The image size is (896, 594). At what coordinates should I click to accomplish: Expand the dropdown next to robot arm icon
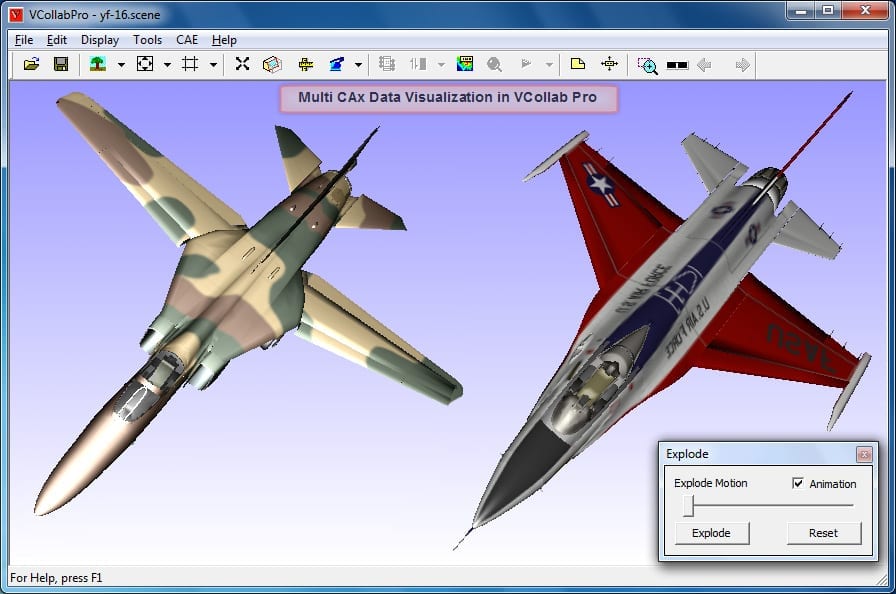[358, 65]
